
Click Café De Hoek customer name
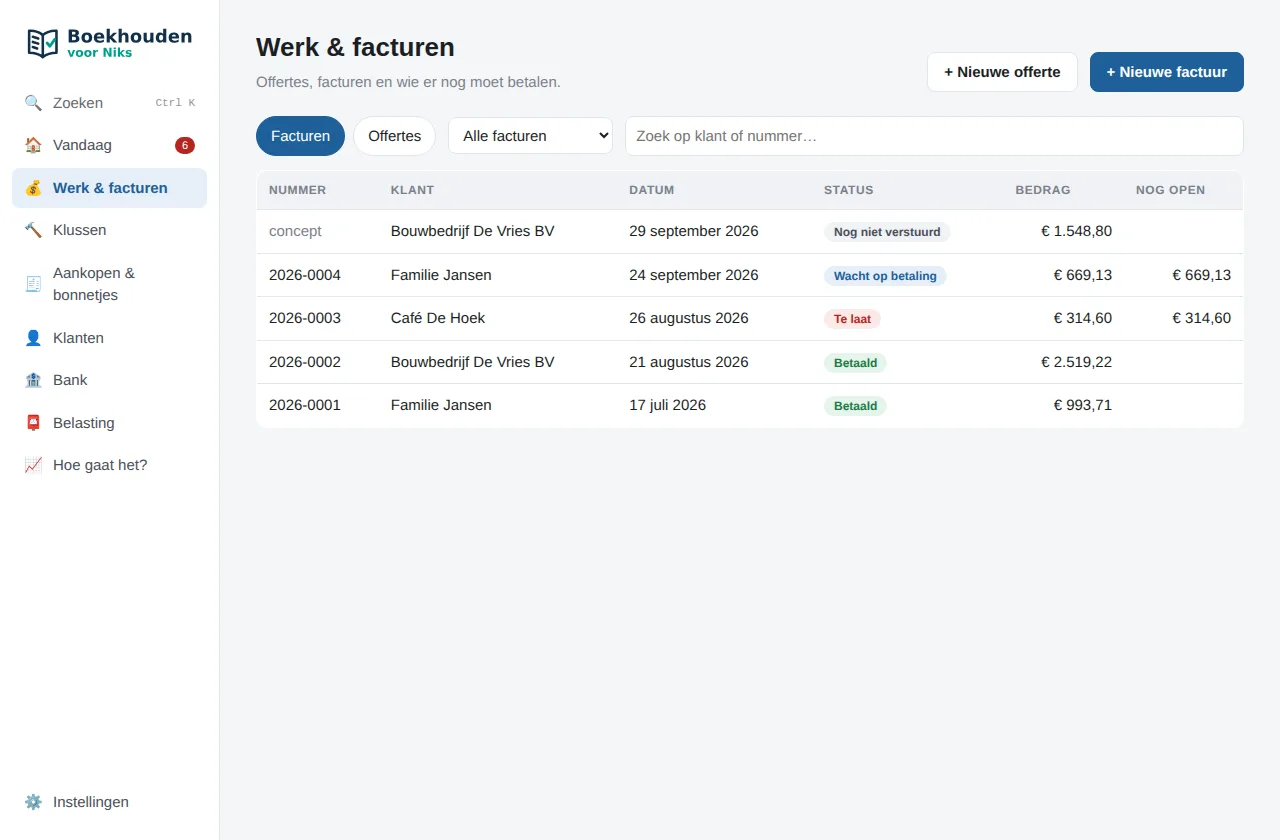438,318
